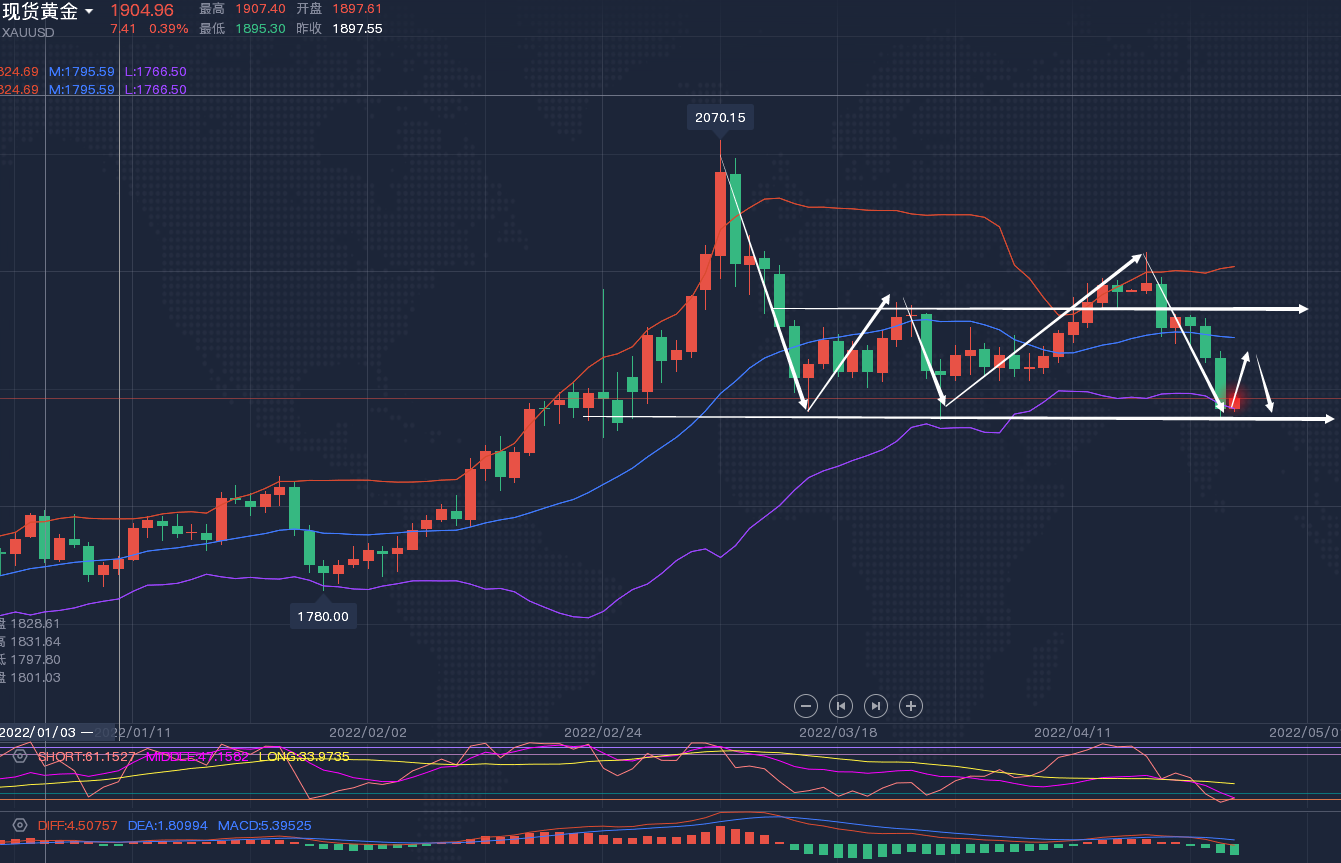This screenshot has height=863, width=1341.
Task: Zoom out the chart with minus button
Action: [806, 706]
